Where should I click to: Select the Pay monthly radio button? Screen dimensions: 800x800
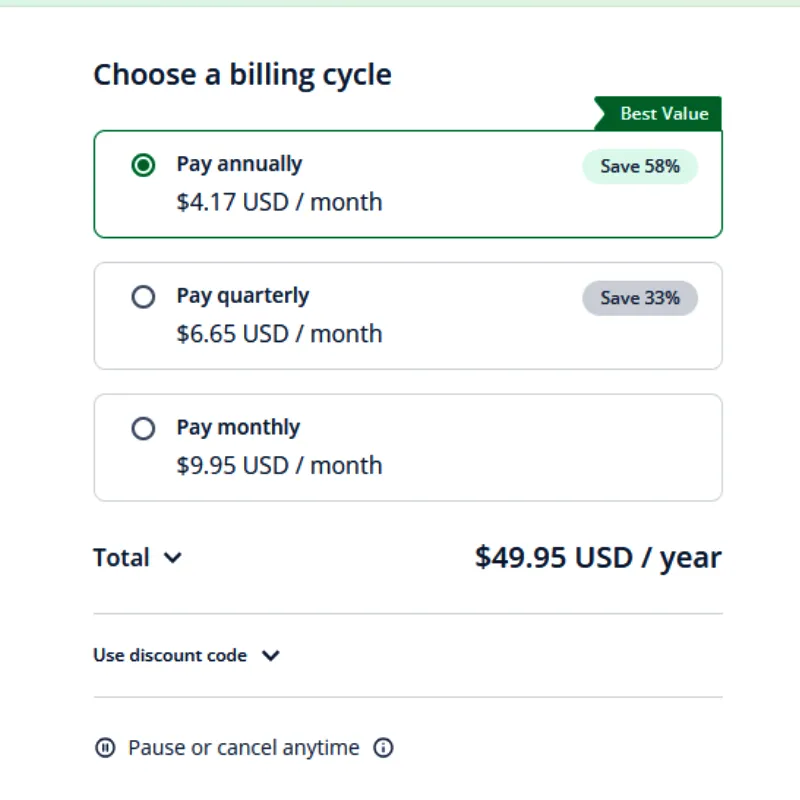(x=143, y=428)
